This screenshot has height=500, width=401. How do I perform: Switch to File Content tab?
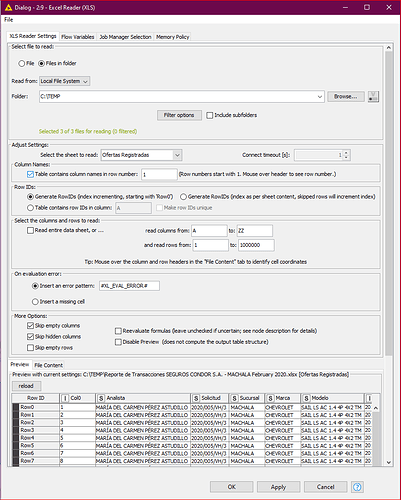(x=48, y=365)
